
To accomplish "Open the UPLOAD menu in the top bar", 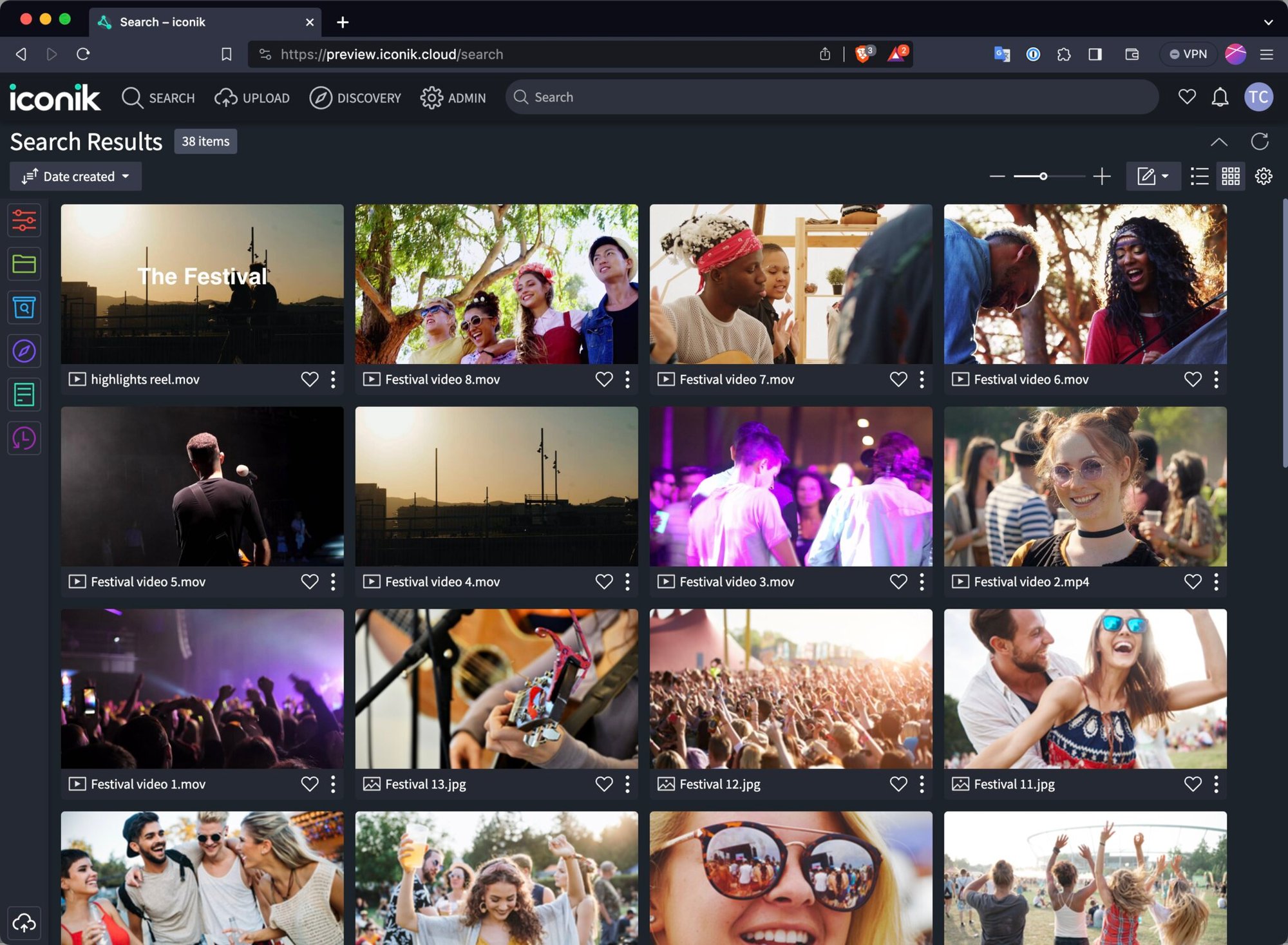I will point(252,97).
